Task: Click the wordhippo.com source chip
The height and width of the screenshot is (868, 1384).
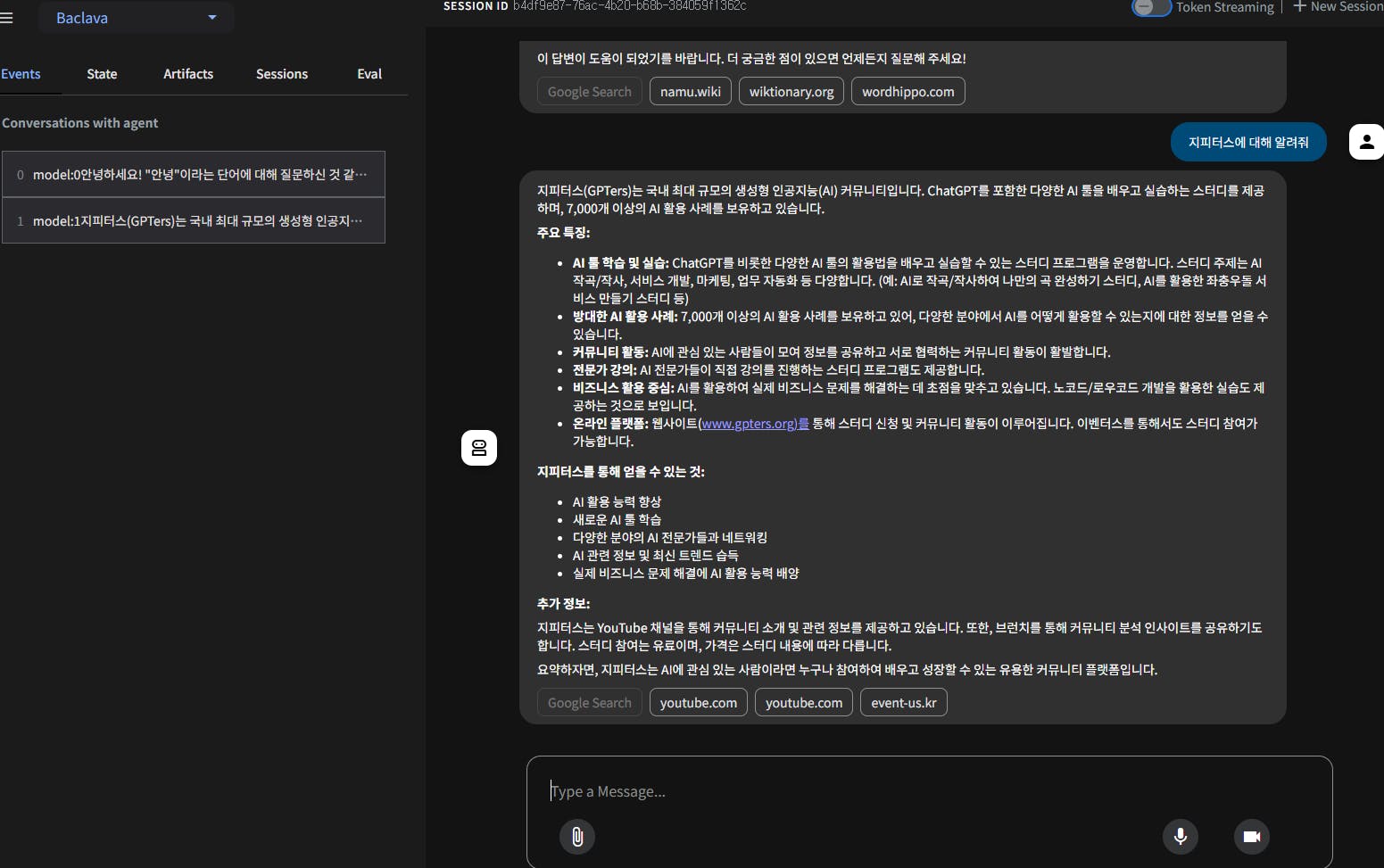Action: click(x=908, y=92)
